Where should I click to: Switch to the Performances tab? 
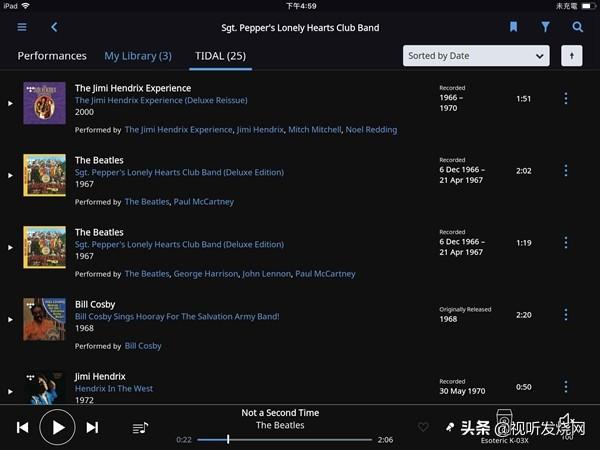click(52, 56)
